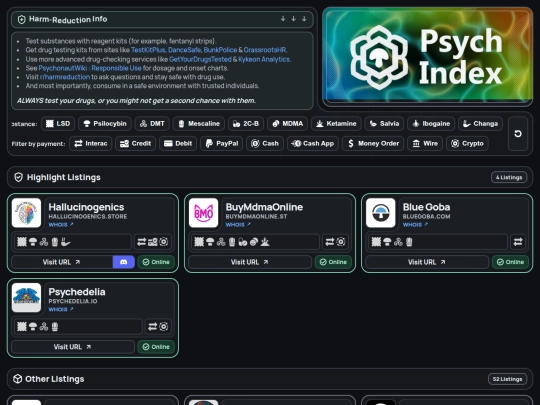Filter by Cash App payment

313,144
